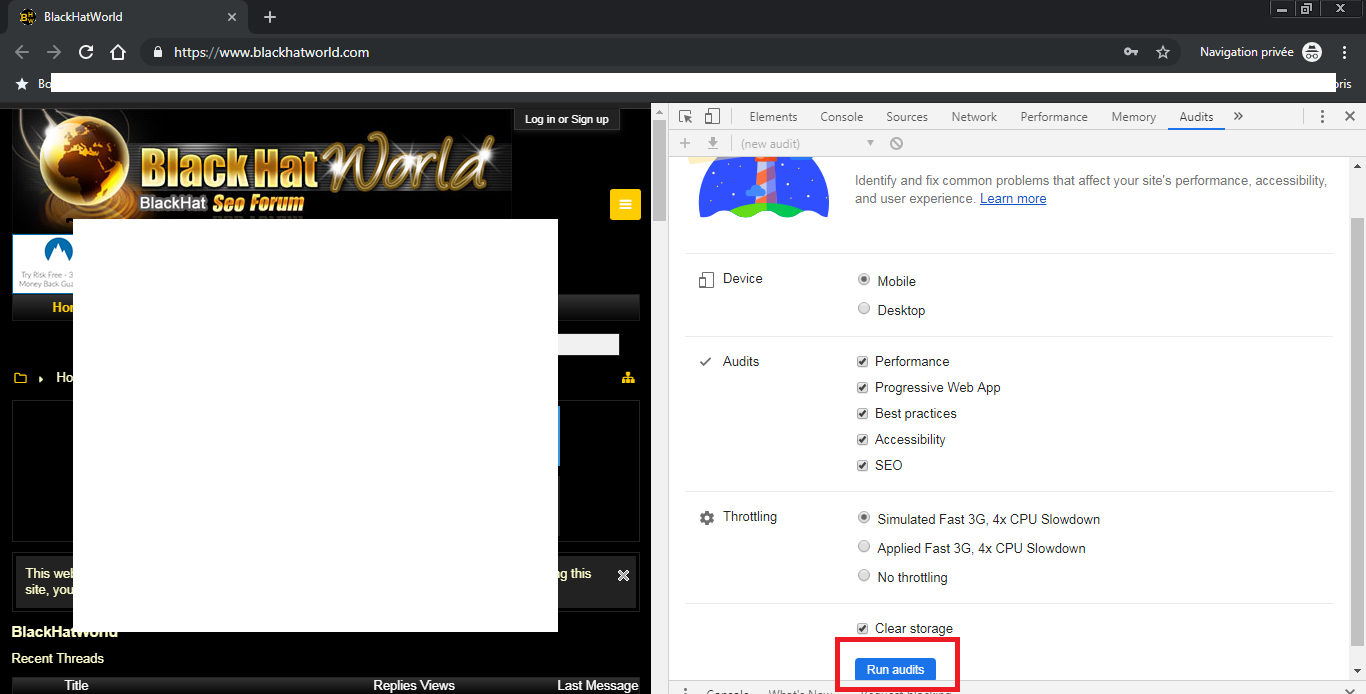Select the BlackHatWorld browser tab
The width and height of the screenshot is (1366, 694).
(127, 17)
